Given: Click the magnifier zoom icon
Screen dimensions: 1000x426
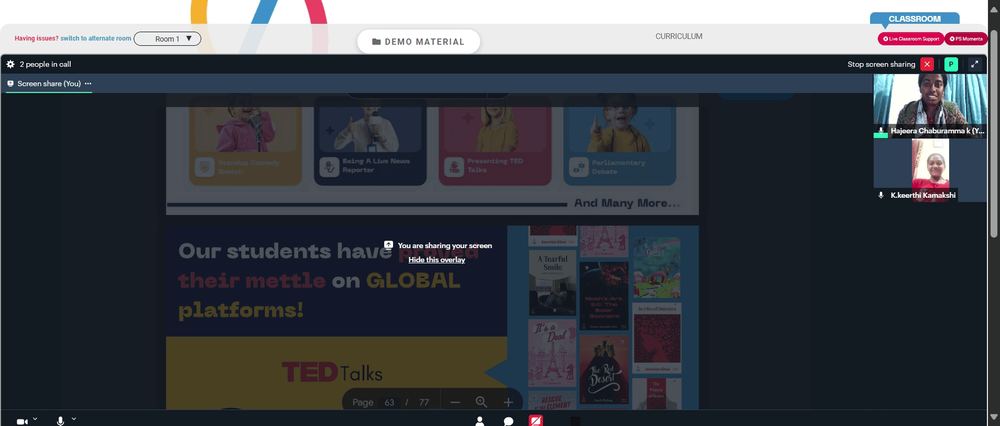Looking at the screenshot, I should (x=482, y=402).
